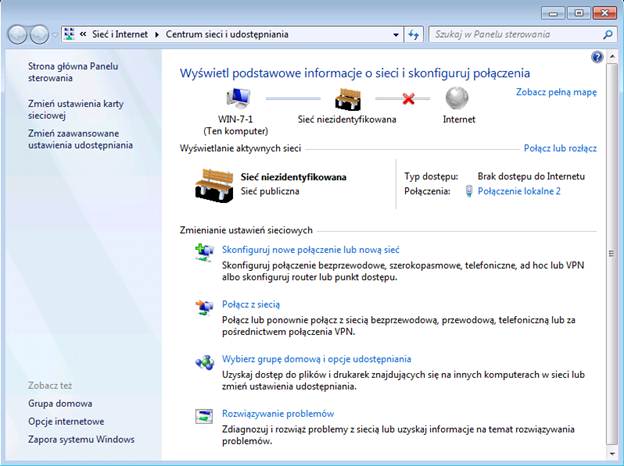This screenshot has width=624, height=466.
Task: Click the Szukaj w Panelu sterowania search field
Action: 504,34
